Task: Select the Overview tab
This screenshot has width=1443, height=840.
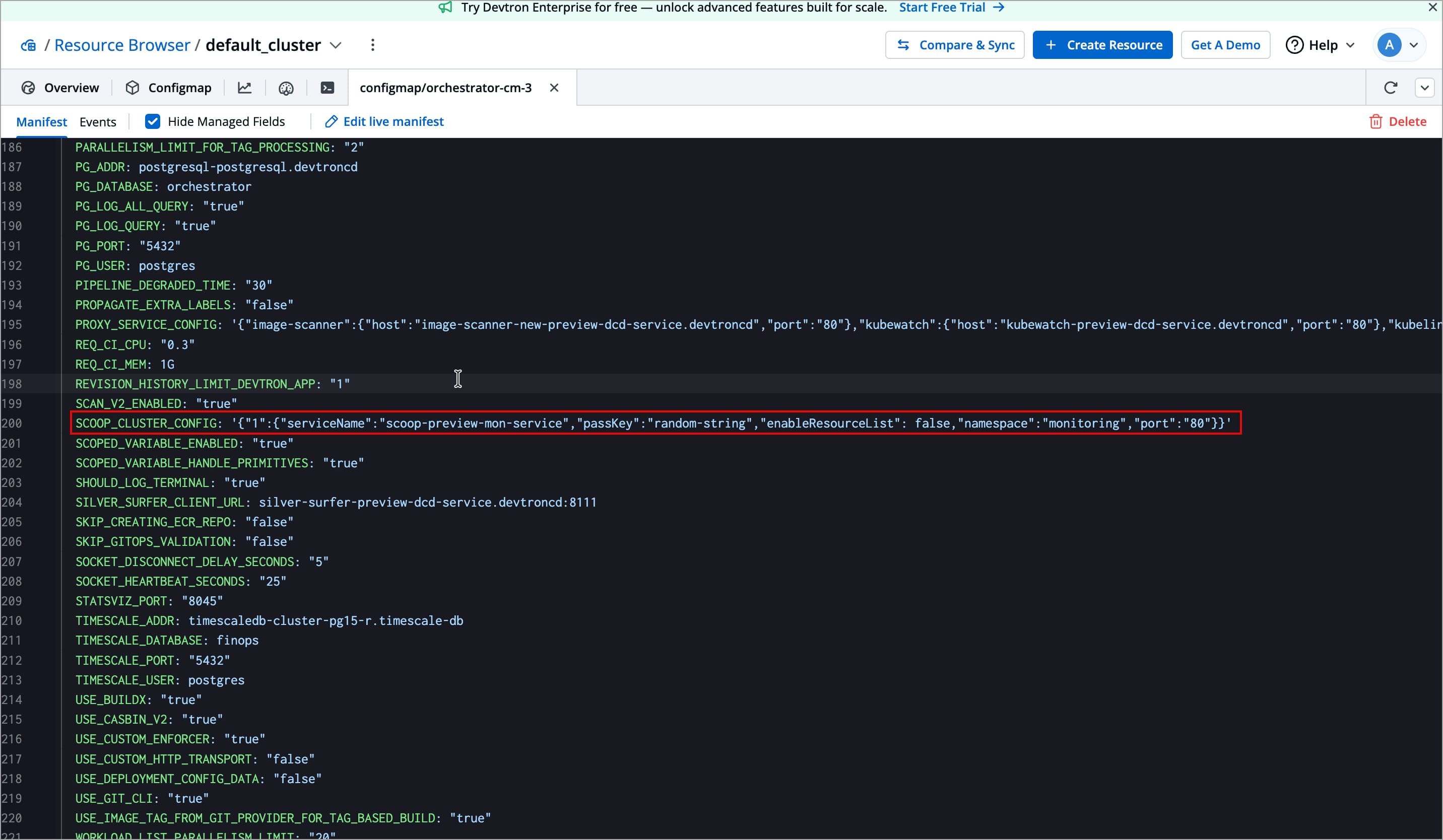Action: (x=60, y=88)
